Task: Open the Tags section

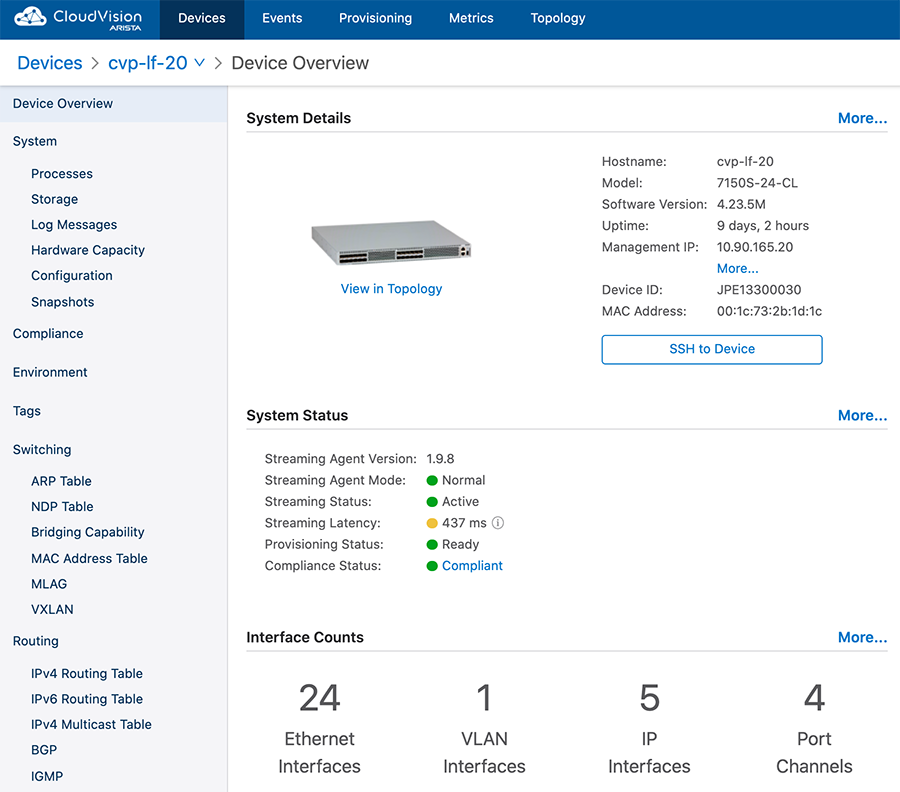Action: point(27,411)
